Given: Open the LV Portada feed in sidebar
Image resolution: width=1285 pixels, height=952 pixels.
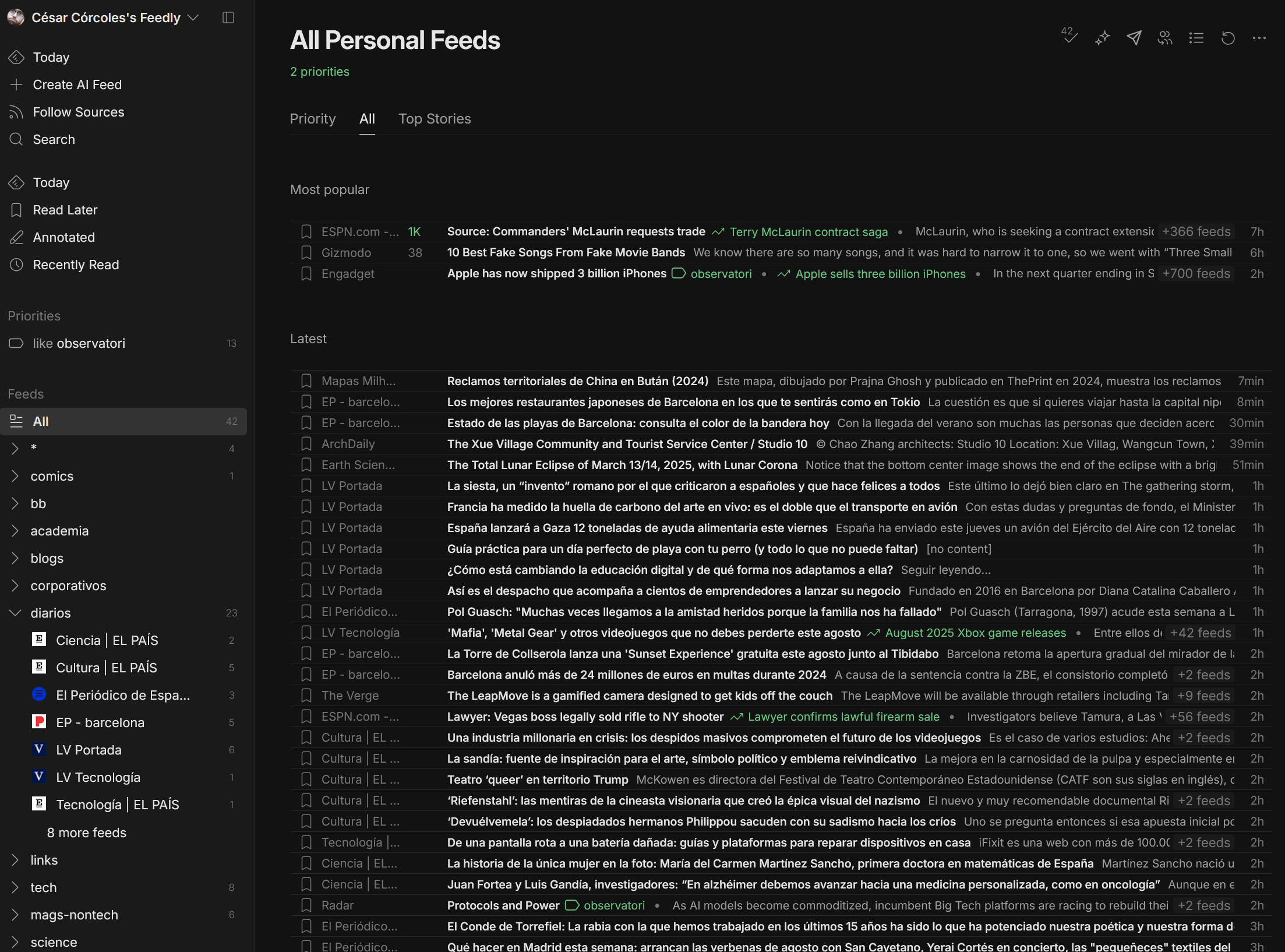Looking at the screenshot, I should [x=89, y=750].
